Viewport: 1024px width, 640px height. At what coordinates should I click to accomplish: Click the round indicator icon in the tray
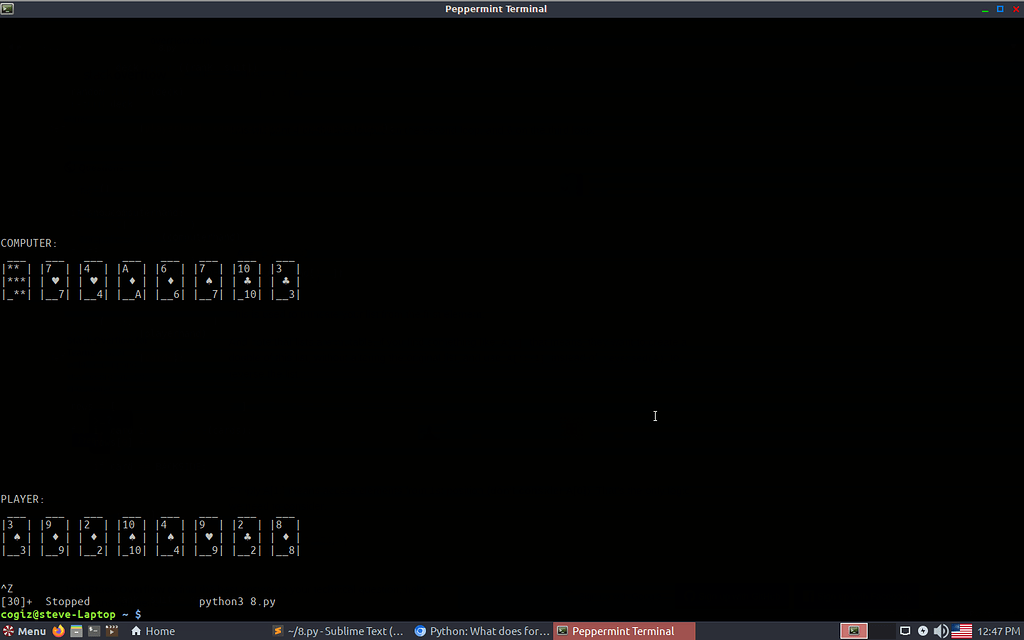922,631
